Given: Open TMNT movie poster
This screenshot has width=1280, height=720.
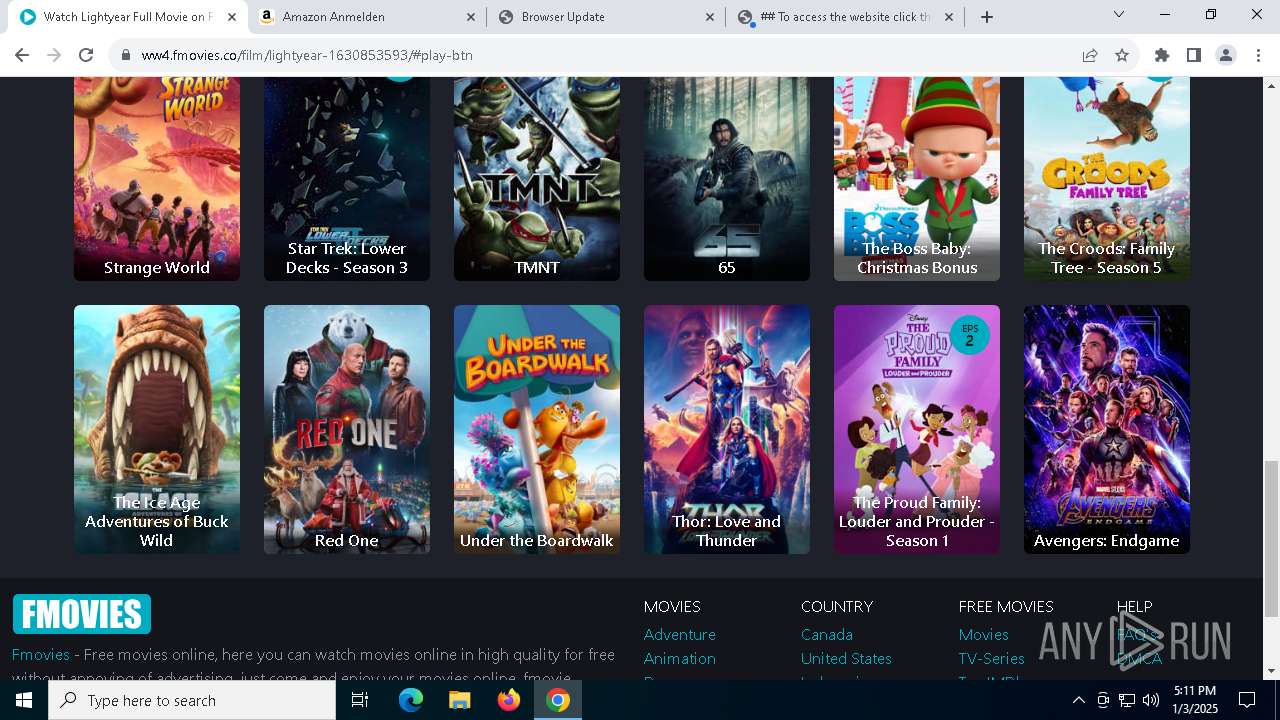Looking at the screenshot, I should pyautogui.click(x=537, y=178).
